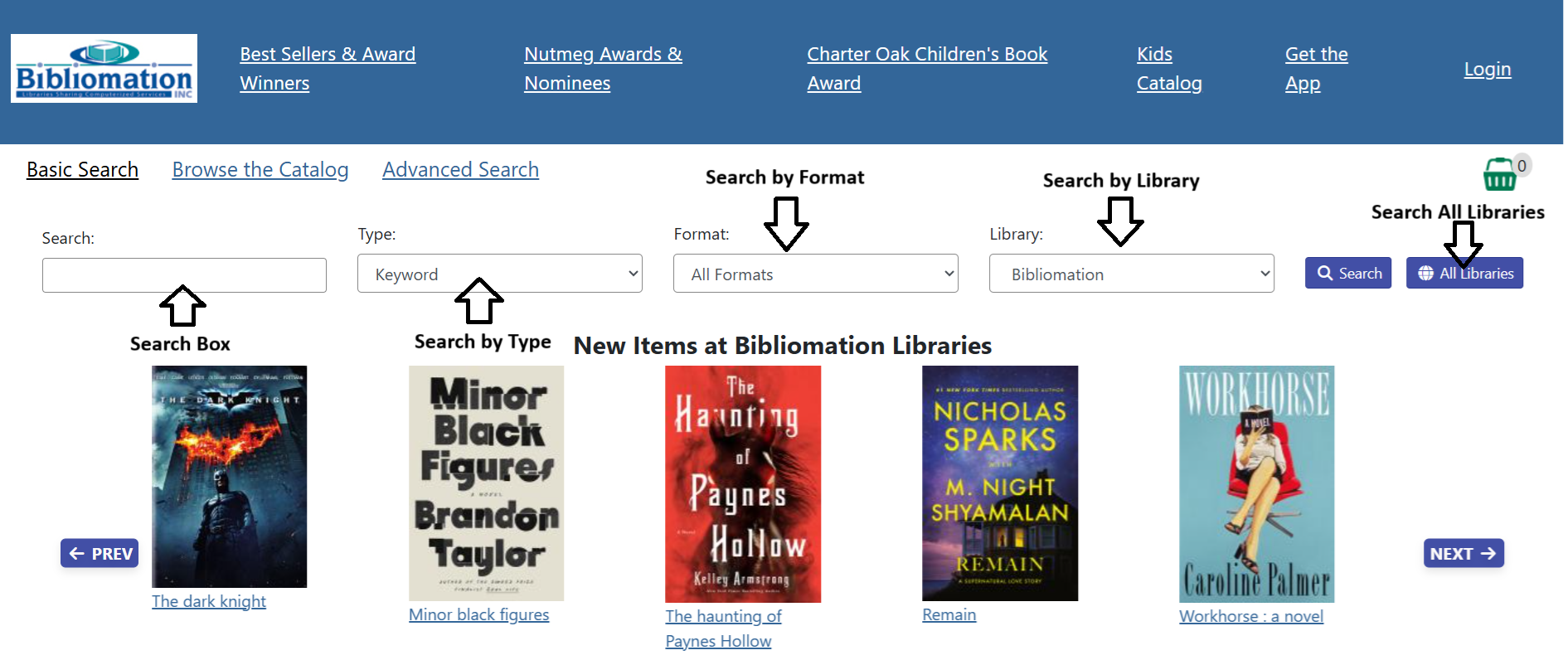1568x660 pixels.
Task: Open The Dark Knight cover image
Action: [x=229, y=477]
